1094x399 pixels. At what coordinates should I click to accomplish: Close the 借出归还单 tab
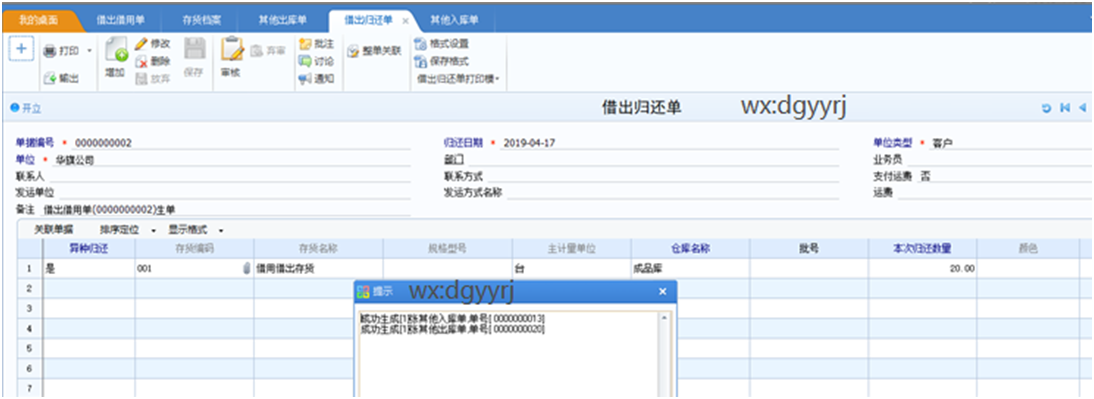click(406, 21)
